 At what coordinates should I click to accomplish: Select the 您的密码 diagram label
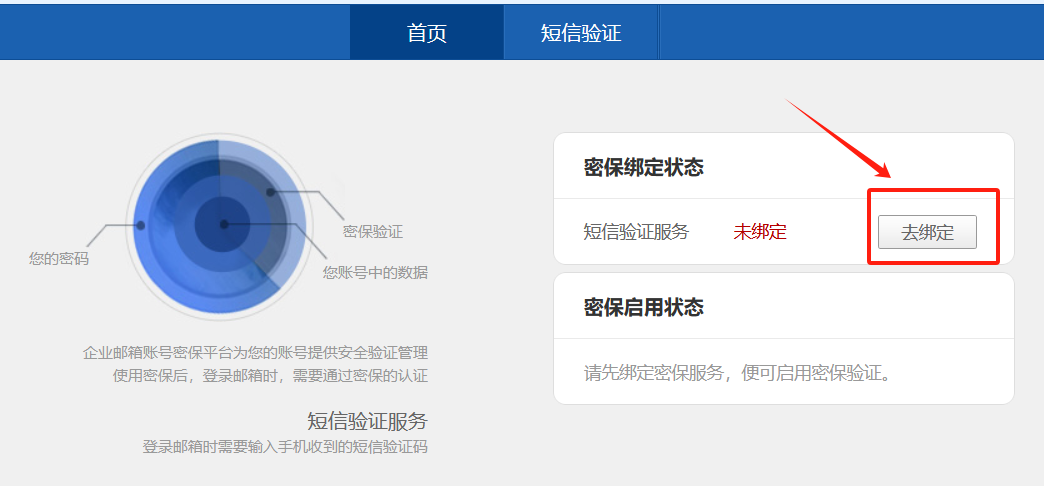tap(59, 259)
